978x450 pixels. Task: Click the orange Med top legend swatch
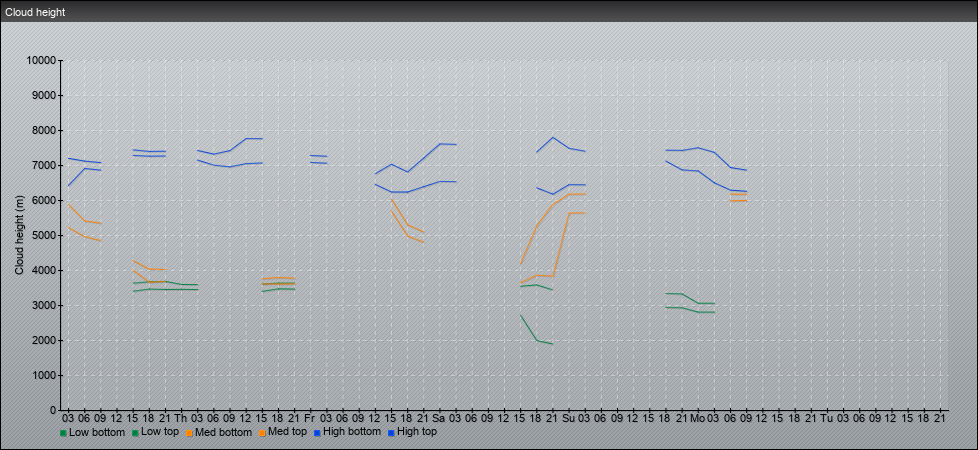pyautogui.click(x=261, y=433)
